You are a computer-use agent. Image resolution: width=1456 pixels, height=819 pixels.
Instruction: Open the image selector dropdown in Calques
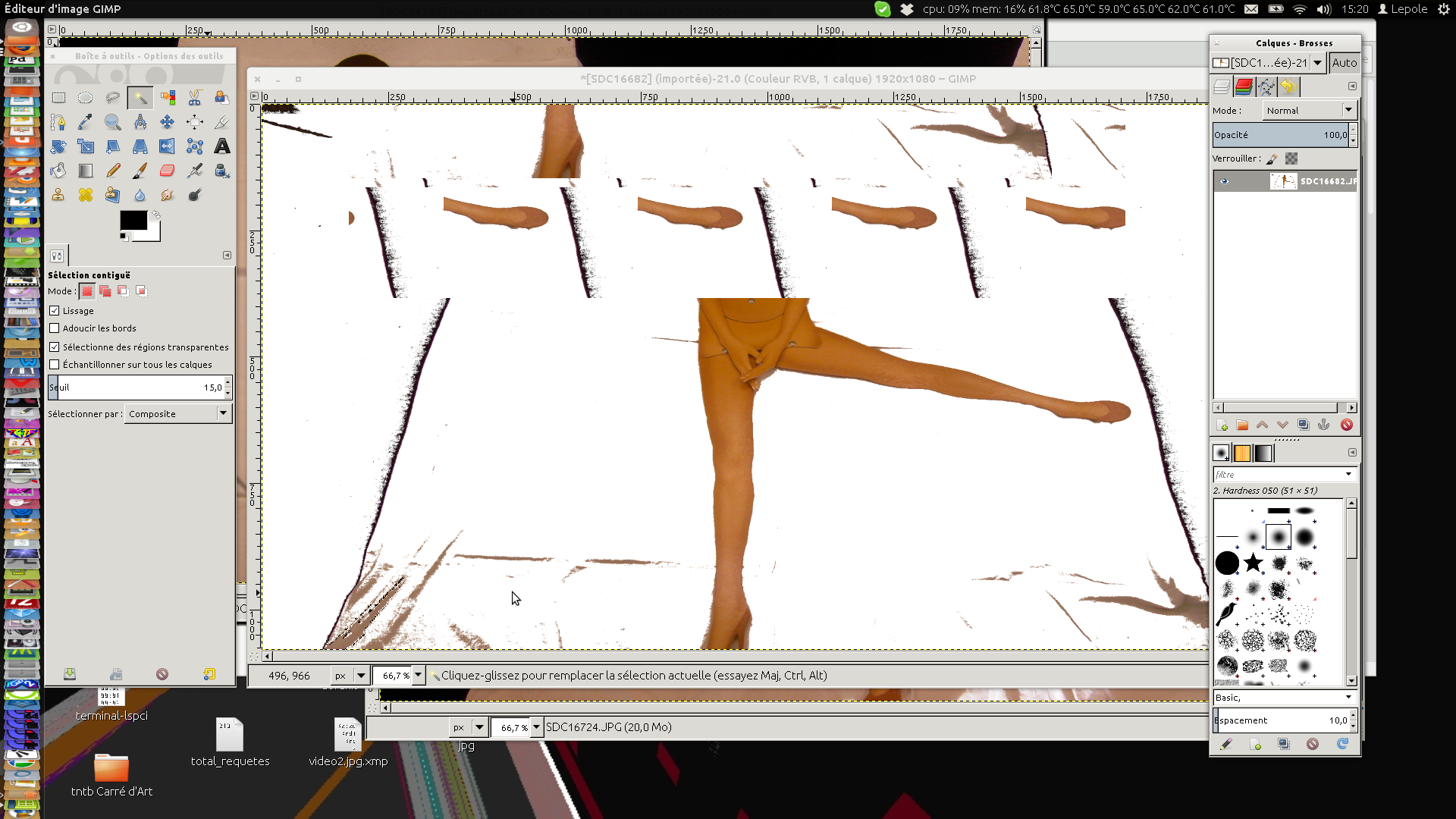click(x=1317, y=63)
